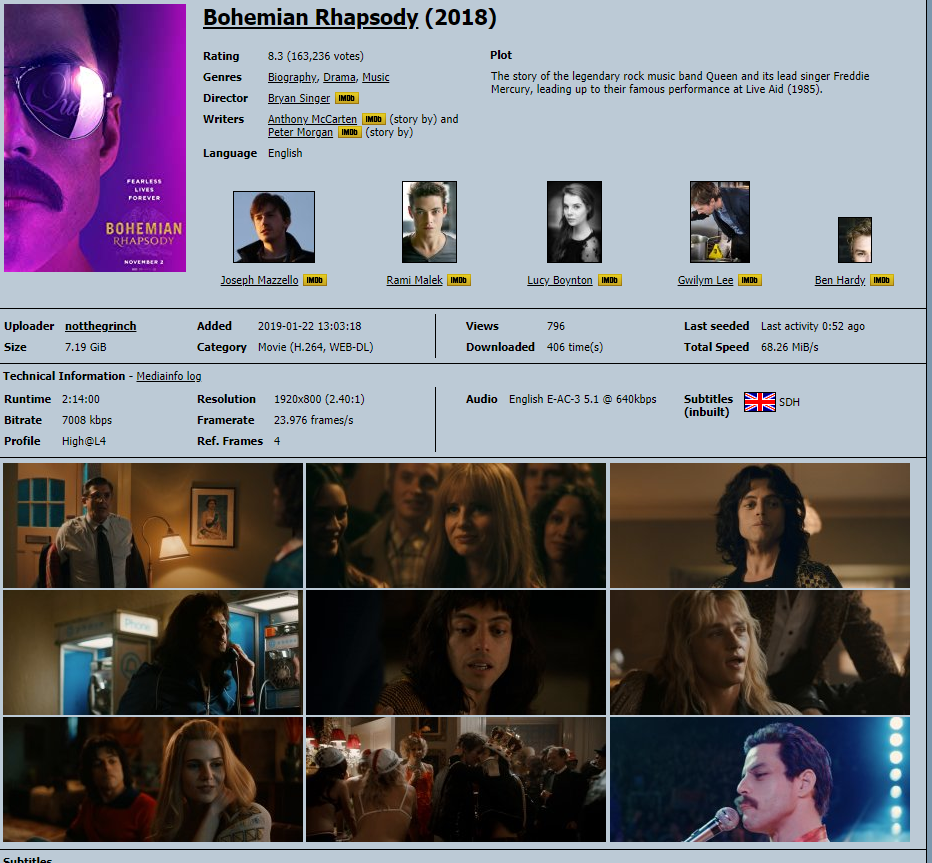Open IMDb badge beside Ben Hardy
The width and height of the screenshot is (932, 863).
[882, 280]
